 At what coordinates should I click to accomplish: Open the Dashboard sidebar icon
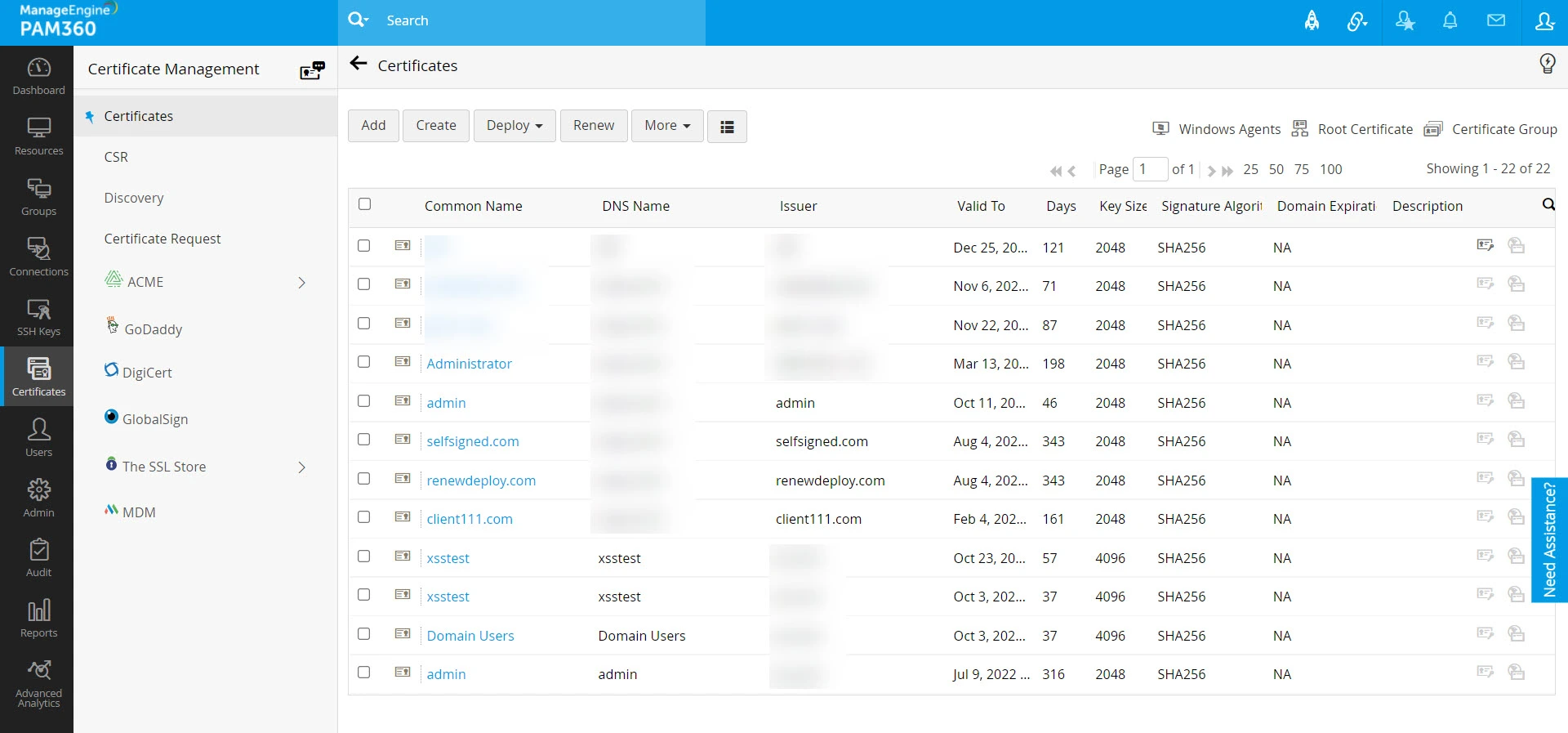pyautogui.click(x=38, y=76)
